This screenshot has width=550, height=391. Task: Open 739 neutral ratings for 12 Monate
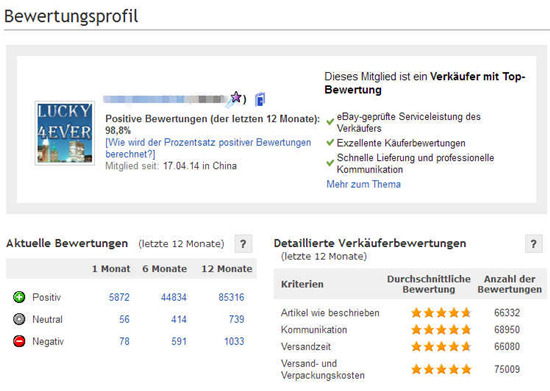click(x=236, y=319)
